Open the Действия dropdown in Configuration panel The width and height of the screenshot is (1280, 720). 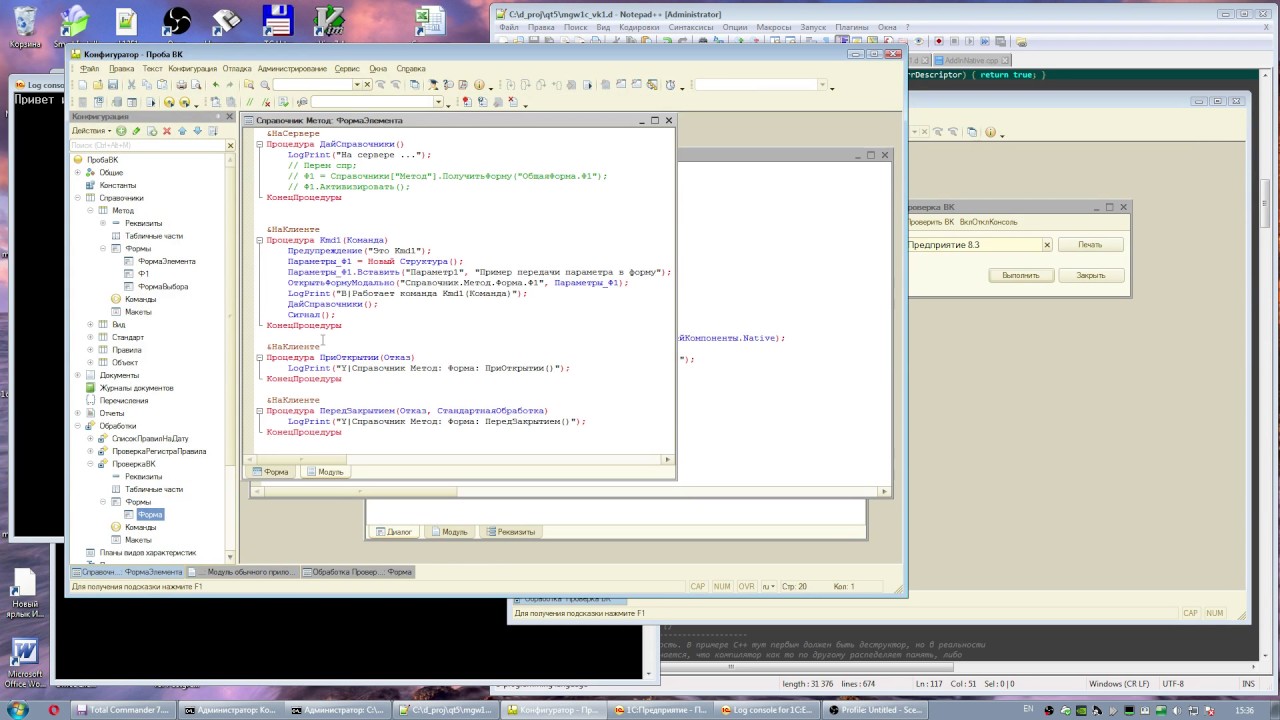[92, 131]
